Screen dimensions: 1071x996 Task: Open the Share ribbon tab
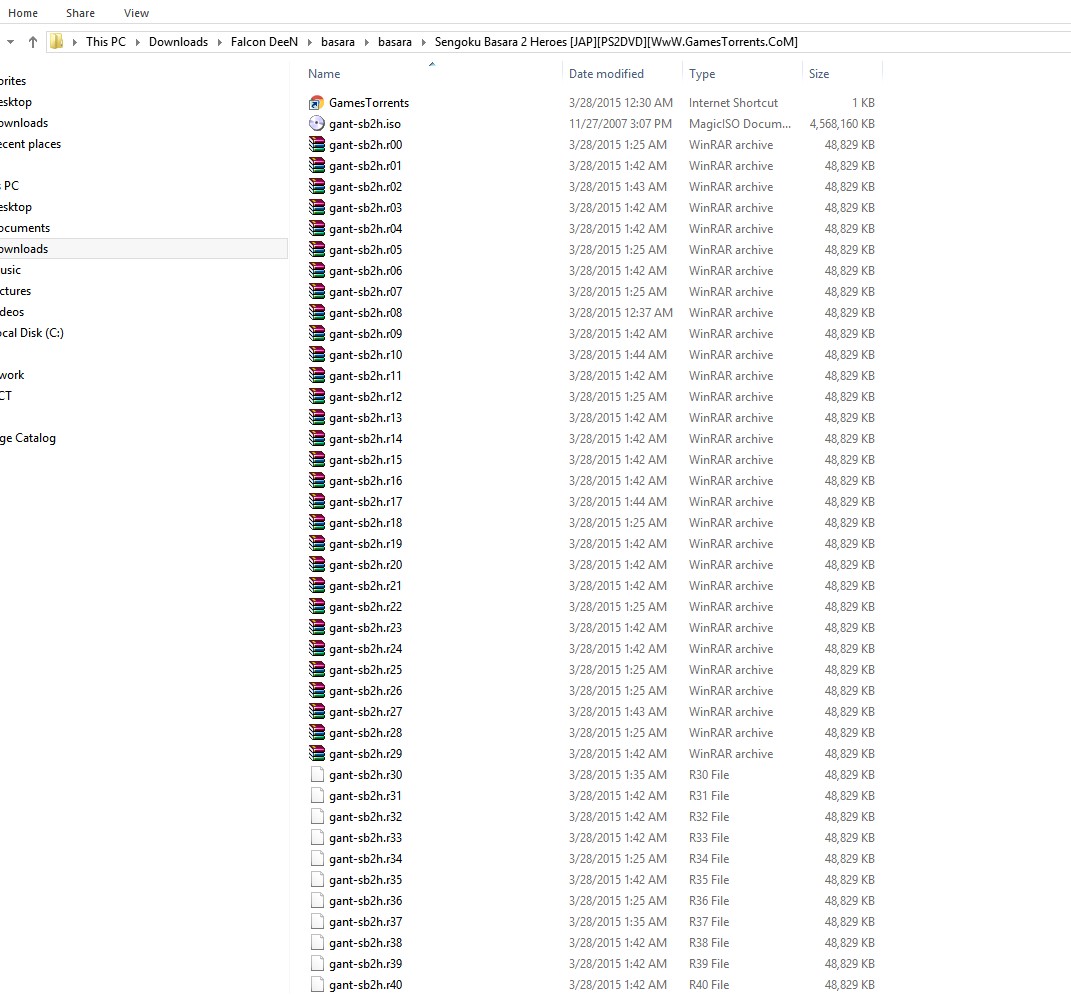tap(80, 13)
